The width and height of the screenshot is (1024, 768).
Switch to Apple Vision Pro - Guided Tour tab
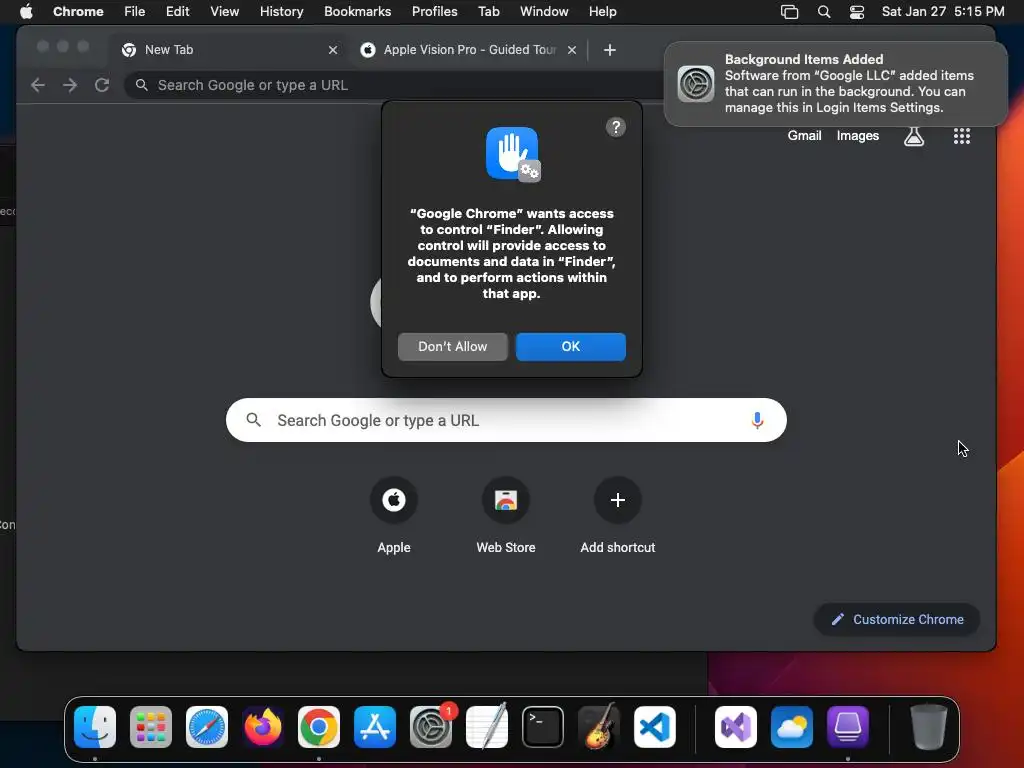tap(469, 50)
